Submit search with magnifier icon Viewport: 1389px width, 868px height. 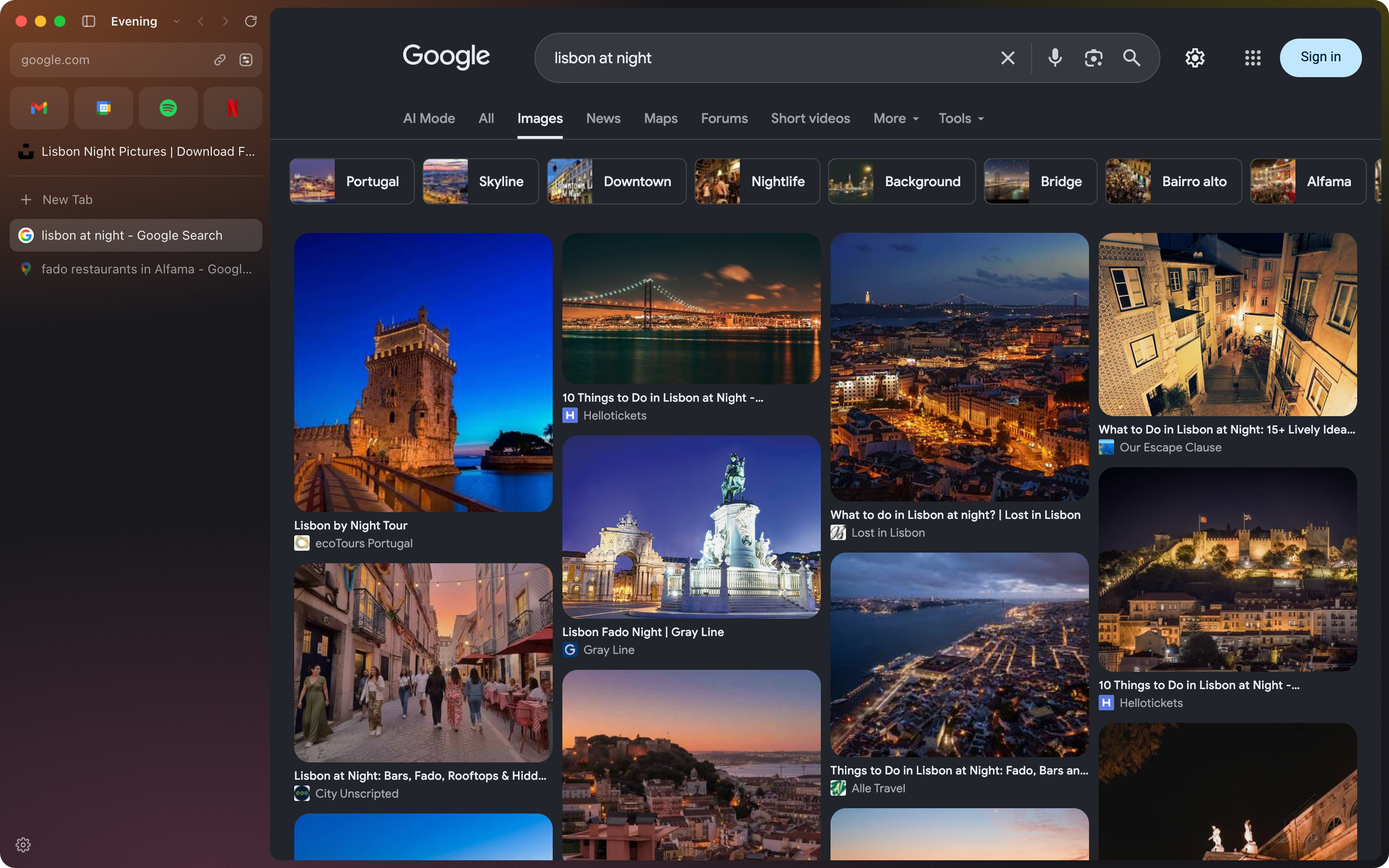coord(1132,58)
